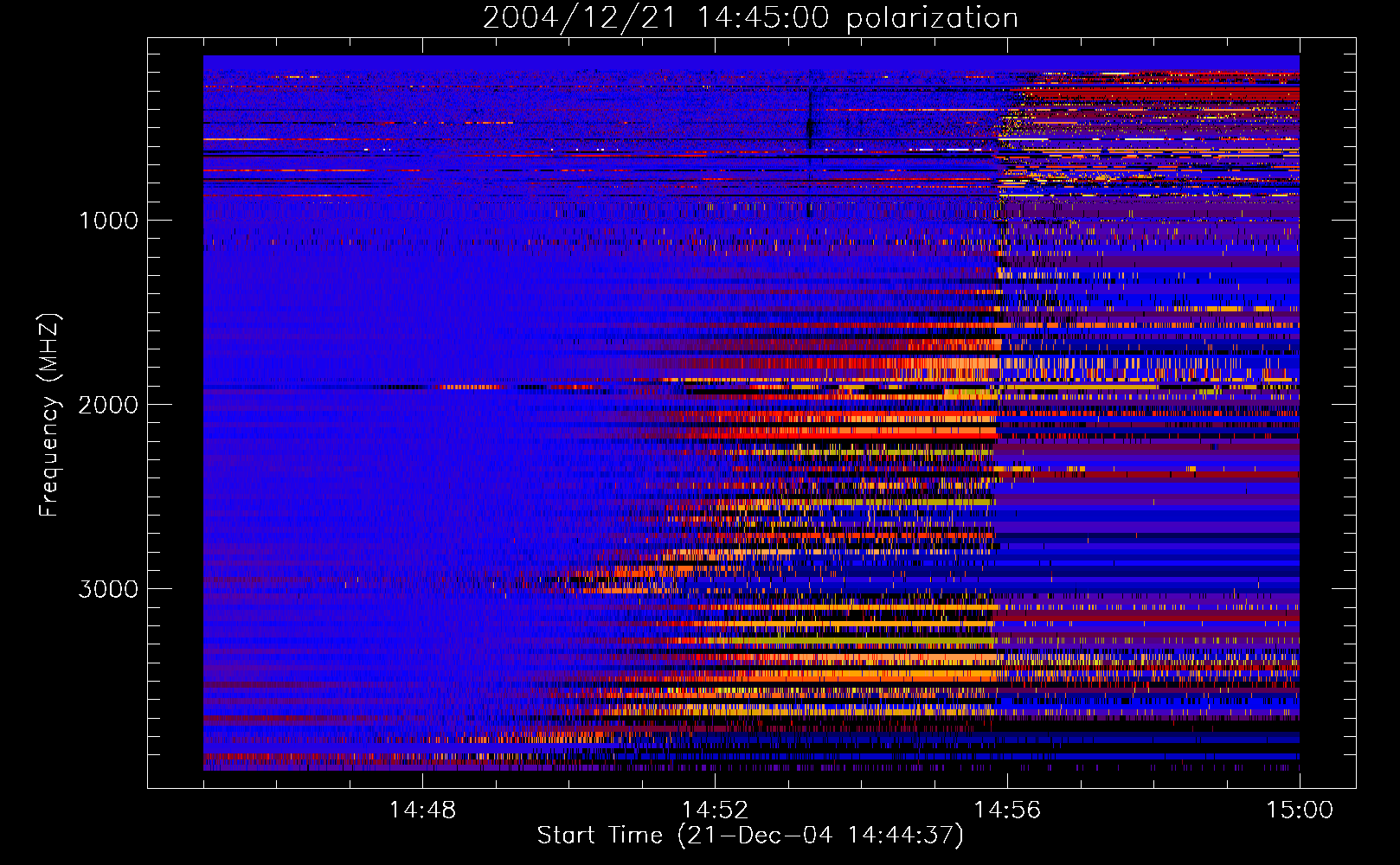Viewport: 1400px width, 865px height.
Task: Click the 'Start Time (21-Dec-04 14:44:37)' label
Action: pyautogui.click(x=750, y=836)
